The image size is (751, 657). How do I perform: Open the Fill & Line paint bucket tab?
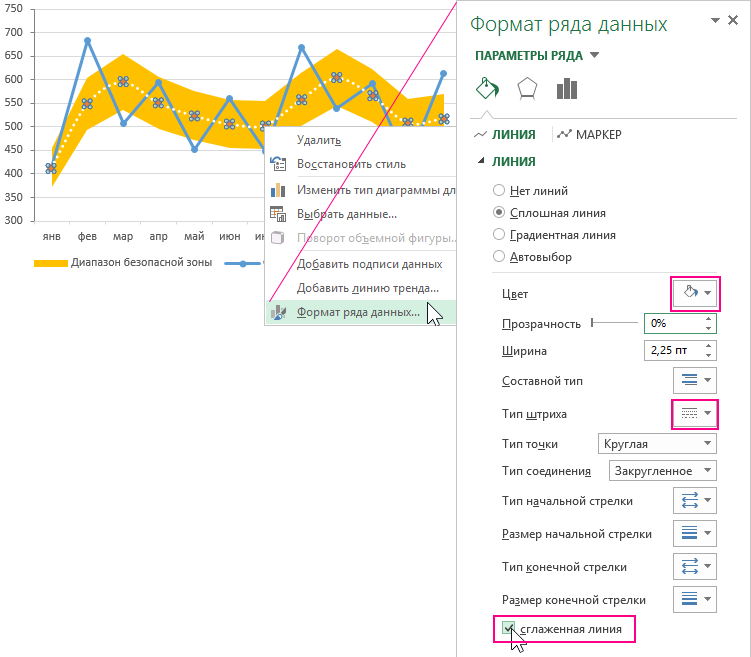tap(487, 89)
